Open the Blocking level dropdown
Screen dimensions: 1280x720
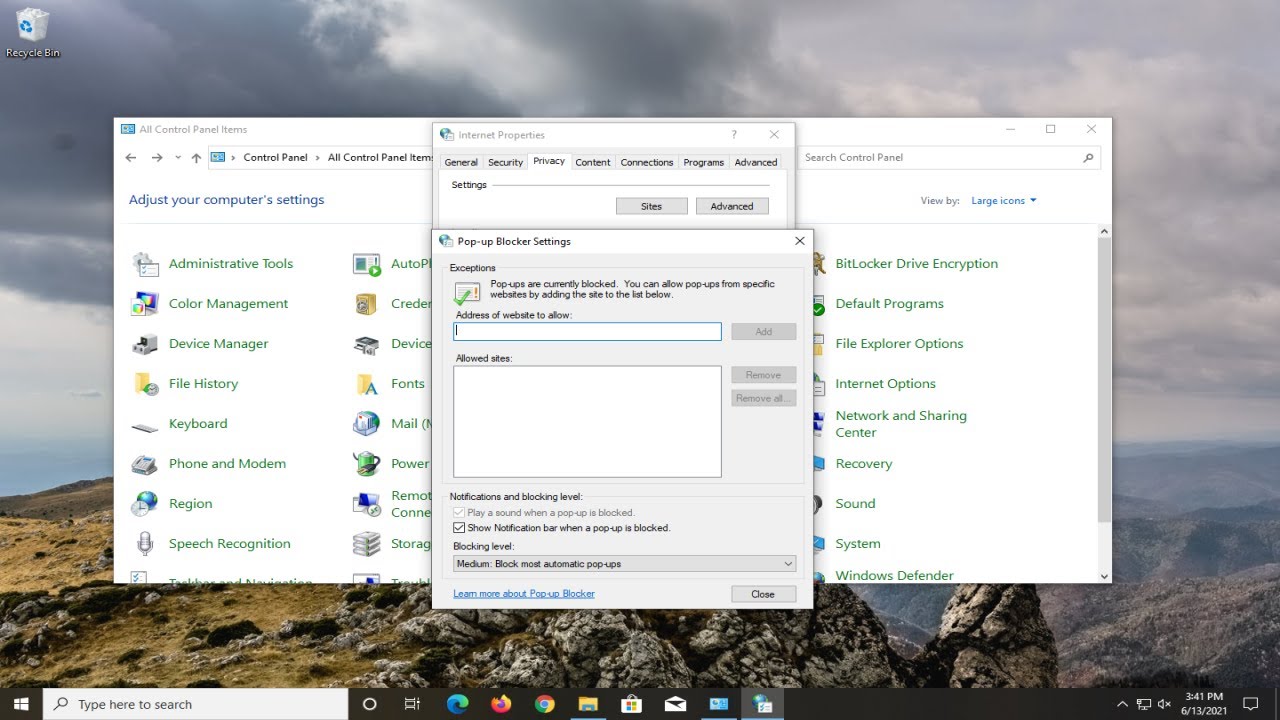[625, 564]
